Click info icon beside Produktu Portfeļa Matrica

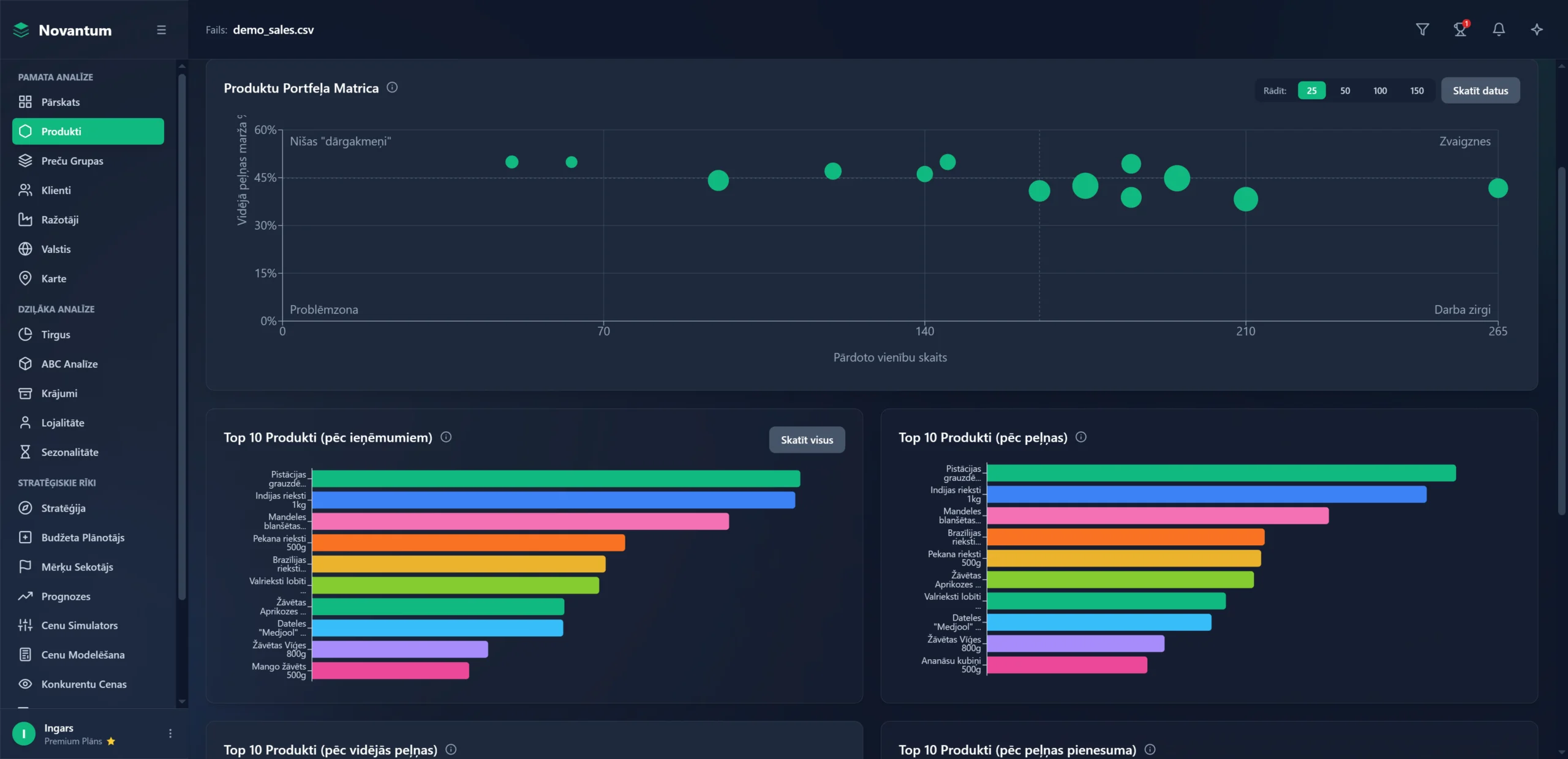click(x=392, y=88)
